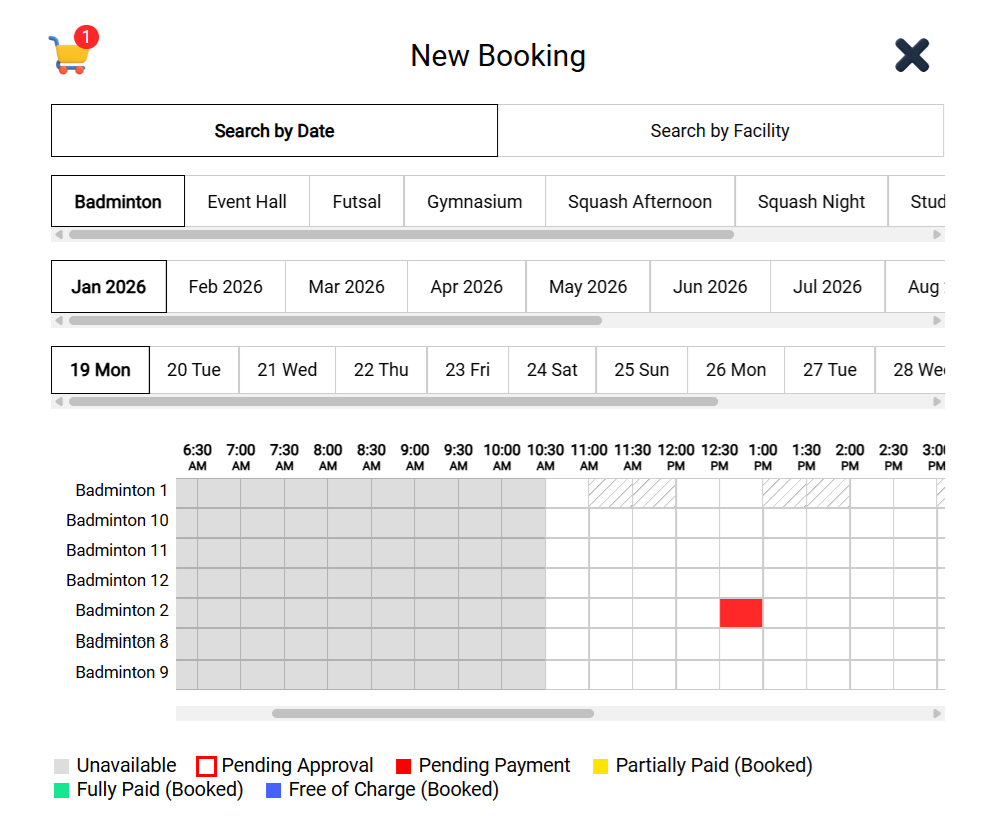View Squash Night availability
This screenshot has width=995, height=836.
[x=811, y=201]
